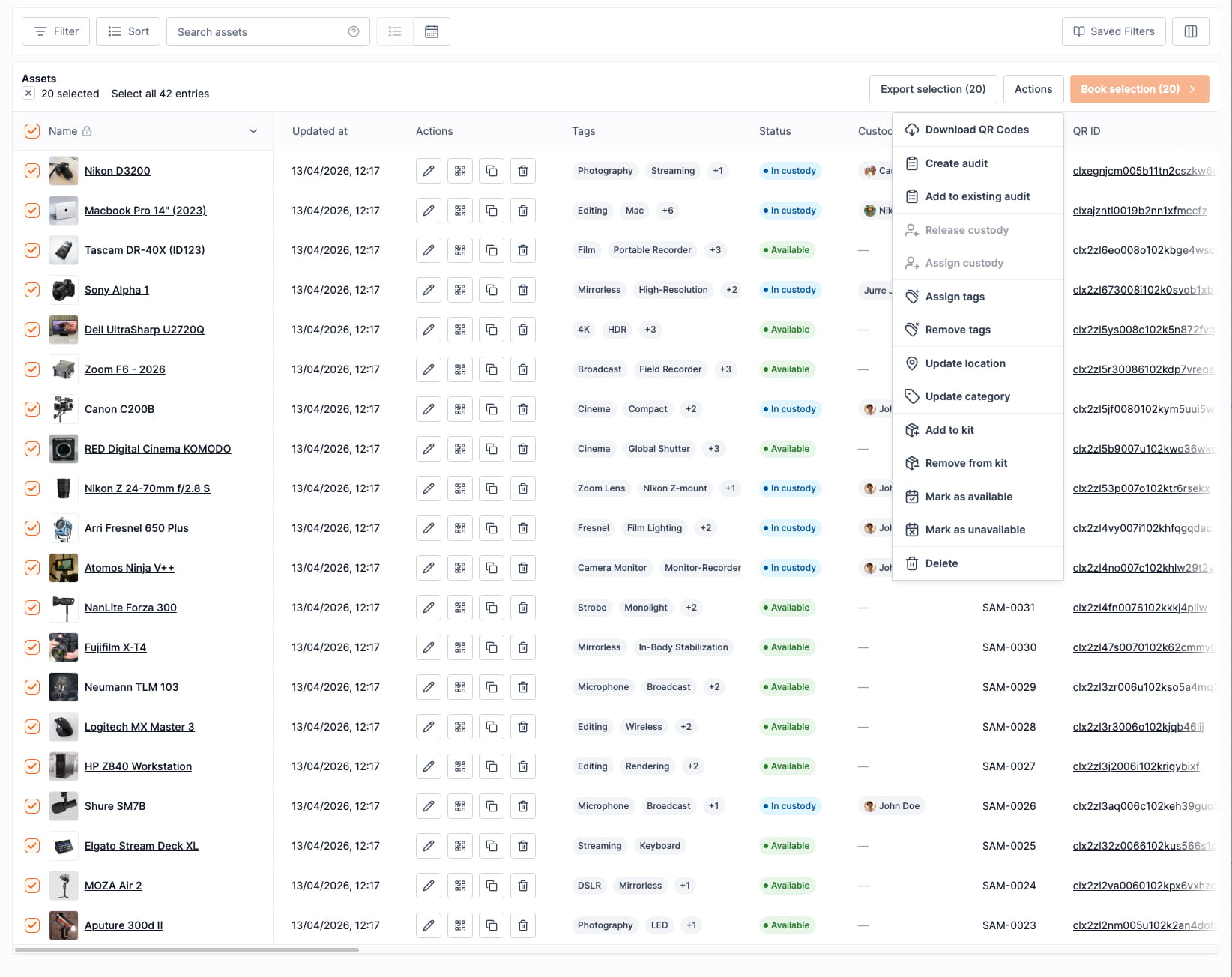Clear the 20 selected assets with X
This screenshot has height=977, width=1232.
tap(28, 94)
